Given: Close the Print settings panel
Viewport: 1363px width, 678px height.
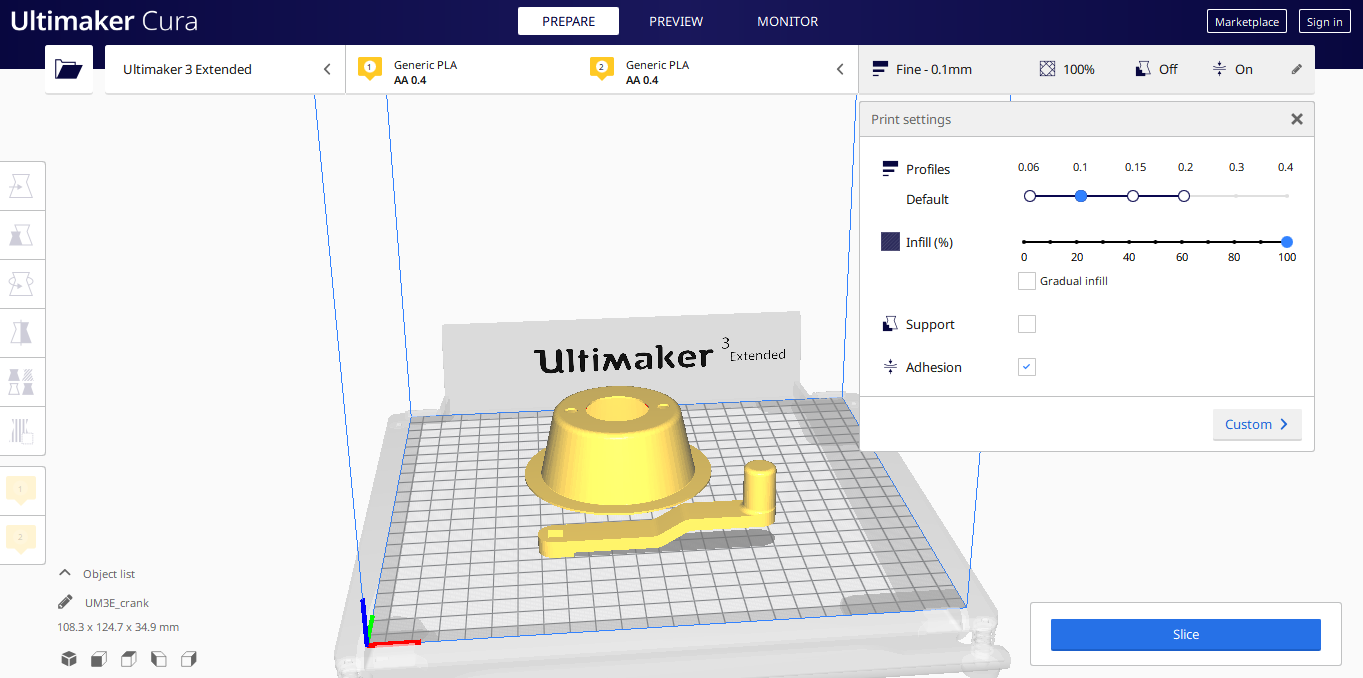Looking at the screenshot, I should pyautogui.click(x=1297, y=119).
